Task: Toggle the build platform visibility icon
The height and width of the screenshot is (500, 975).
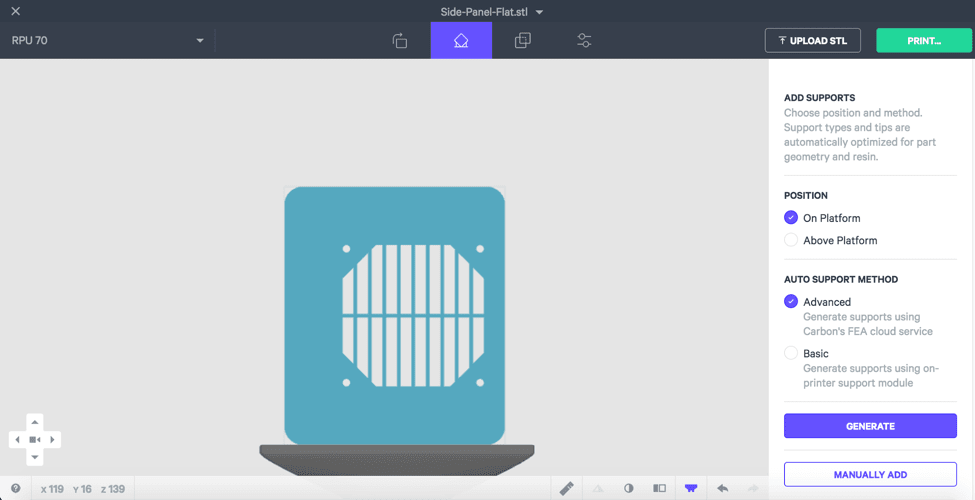Action: tap(691, 489)
